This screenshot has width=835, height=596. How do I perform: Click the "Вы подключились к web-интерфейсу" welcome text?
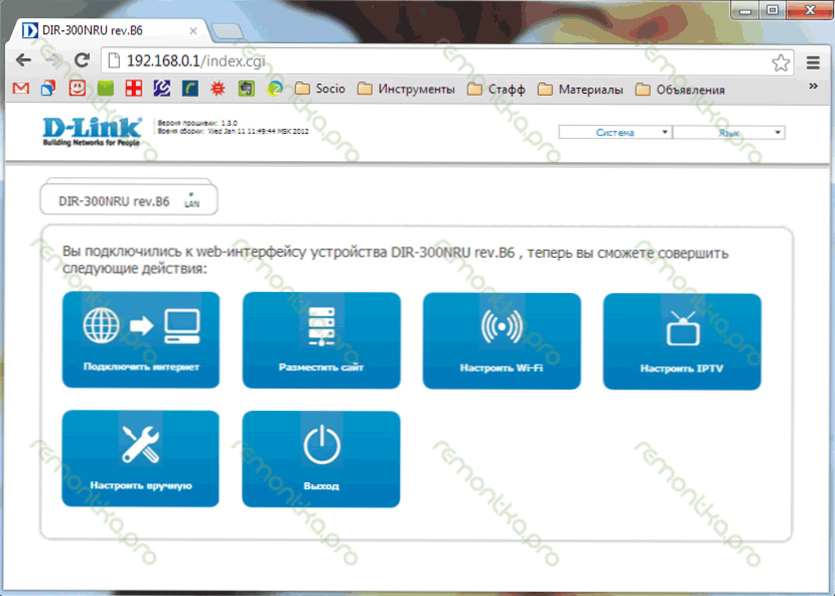click(x=395, y=260)
